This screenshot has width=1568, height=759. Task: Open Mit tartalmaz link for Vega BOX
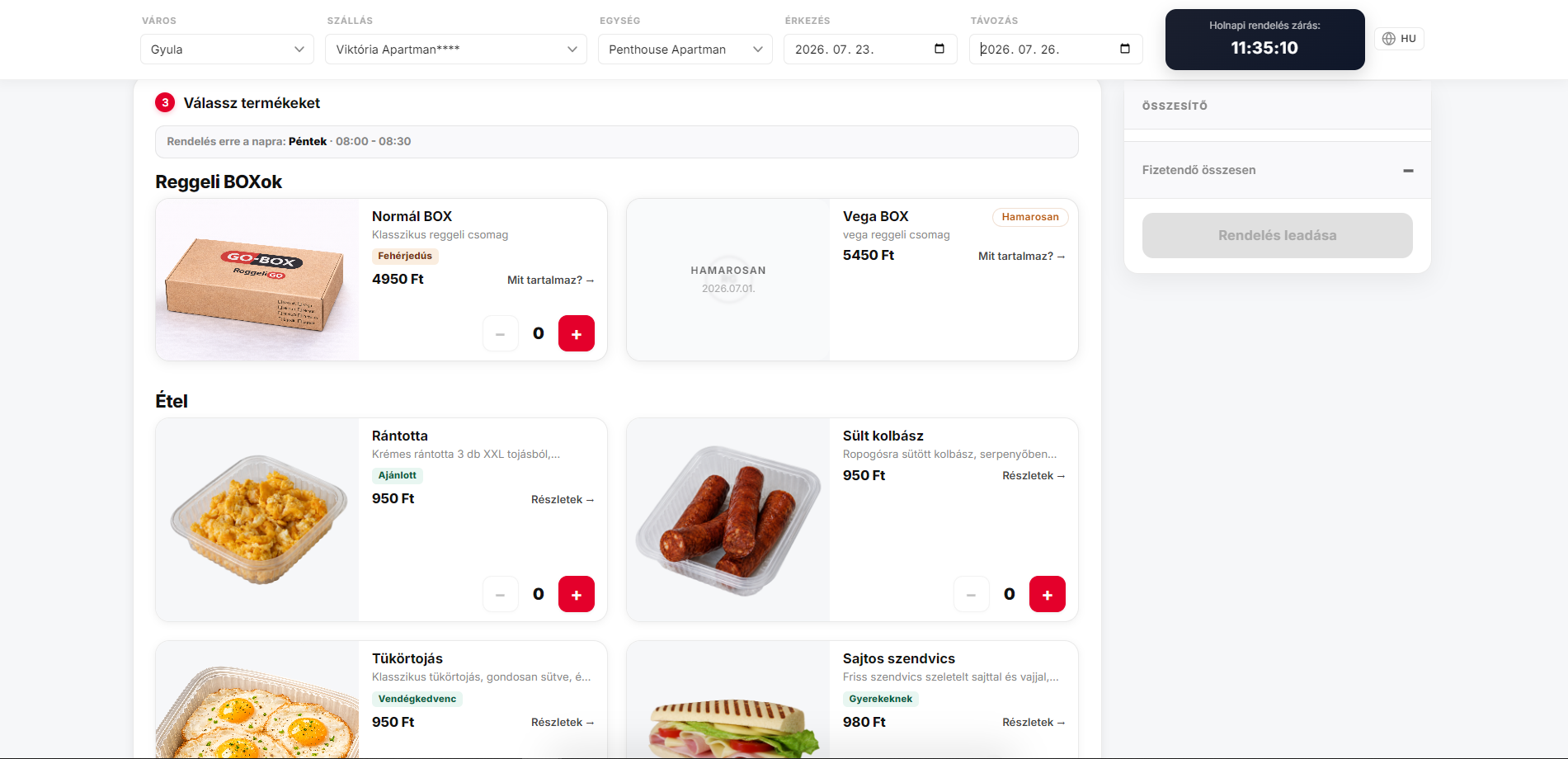tap(1022, 257)
